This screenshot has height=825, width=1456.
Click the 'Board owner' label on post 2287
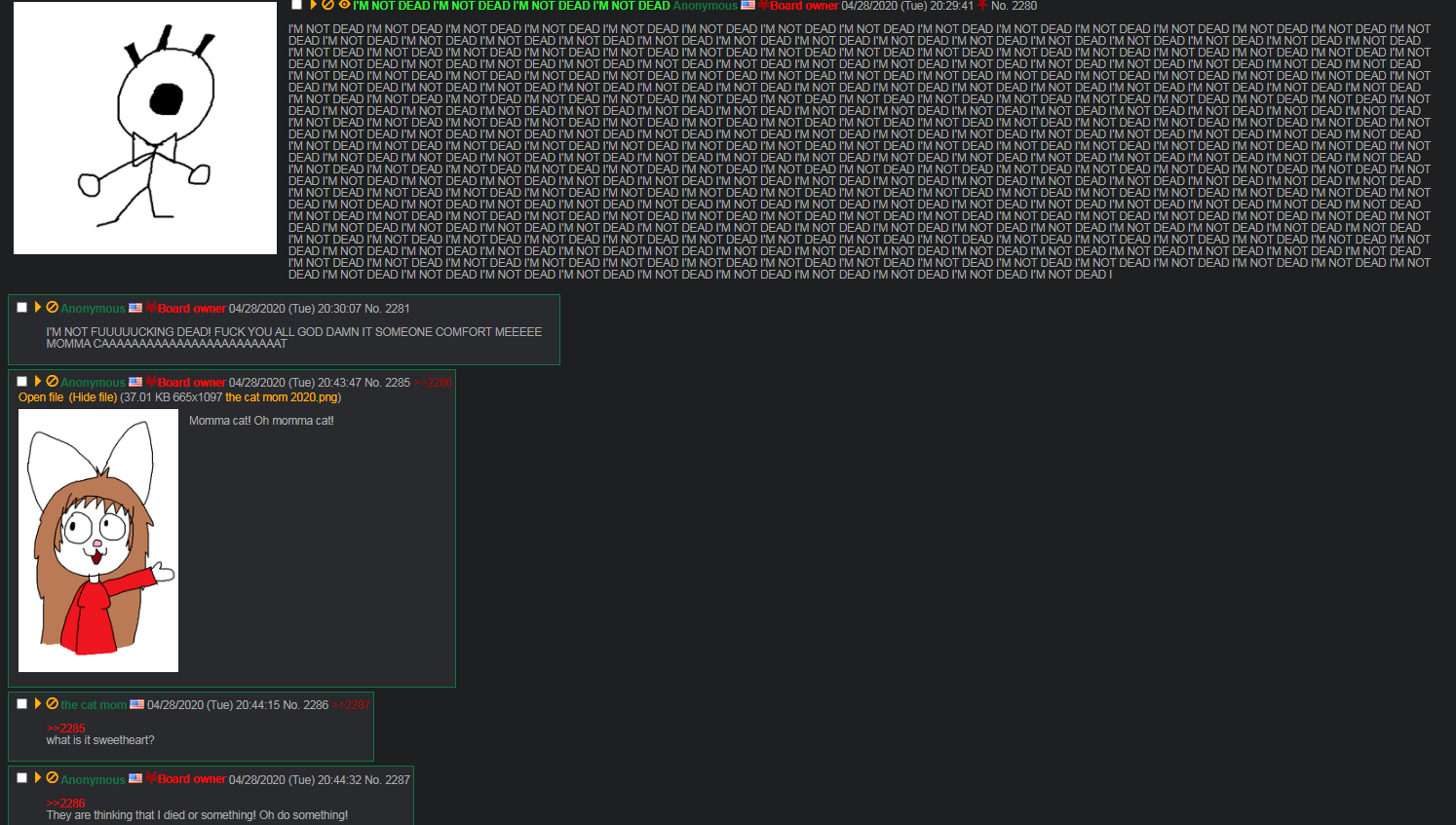[192, 779]
